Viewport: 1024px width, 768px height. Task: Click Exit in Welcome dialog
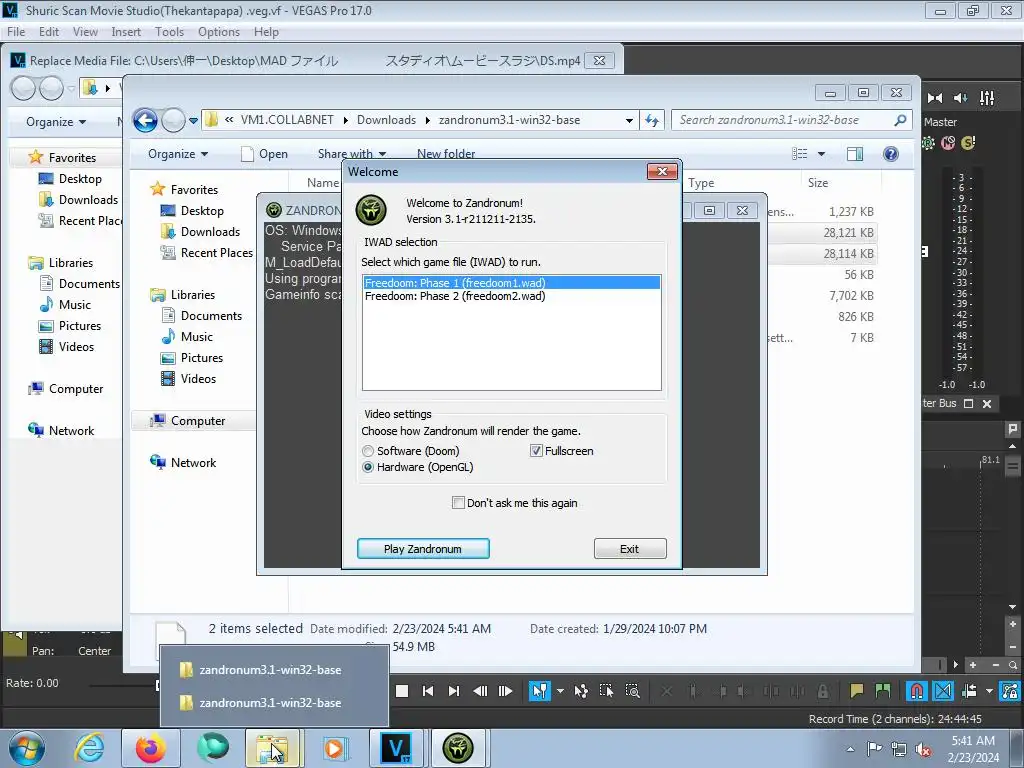tap(630, 549)
